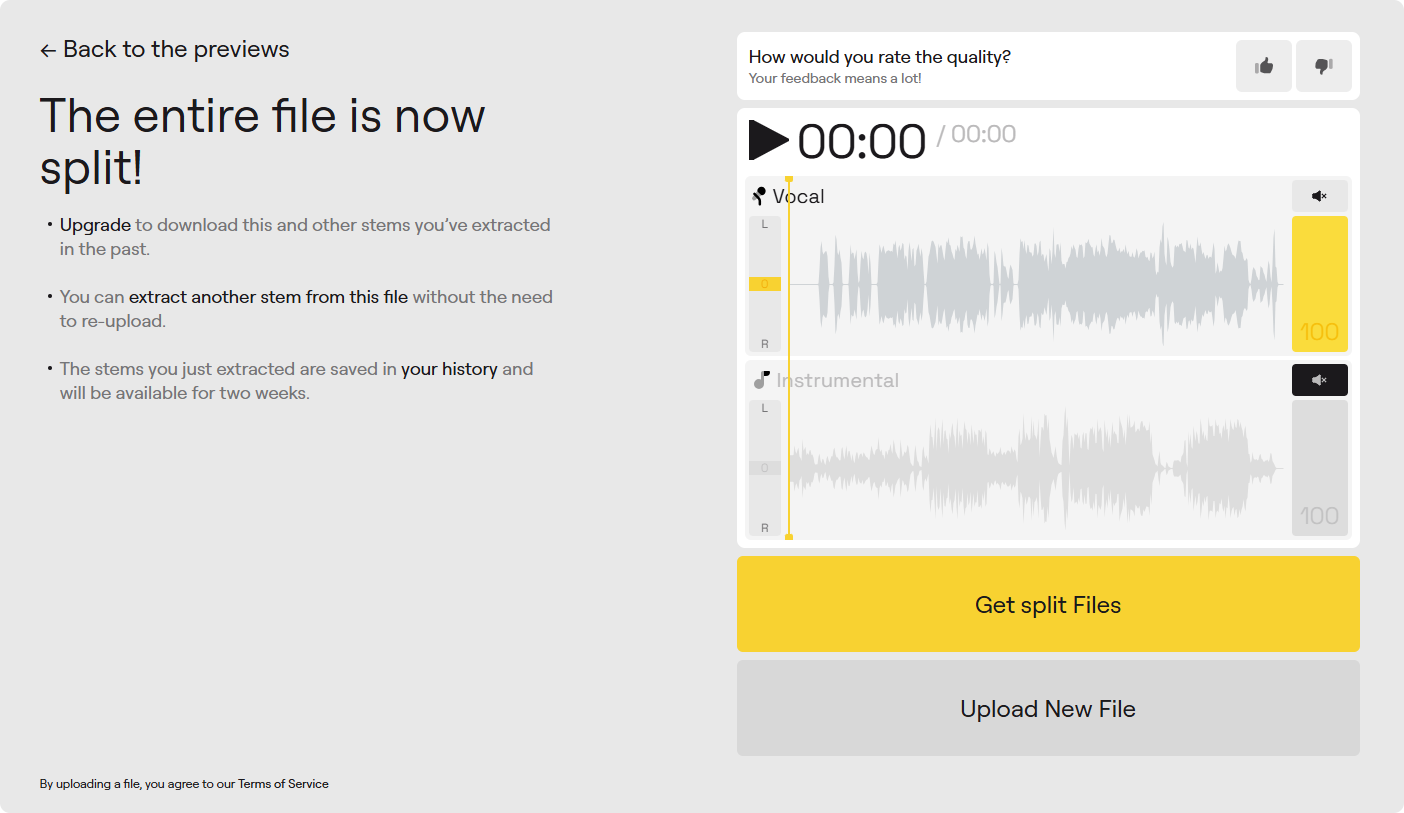Click the thumbs down rating icon
Screen dimensions: 1404x813
point(1323,66)
